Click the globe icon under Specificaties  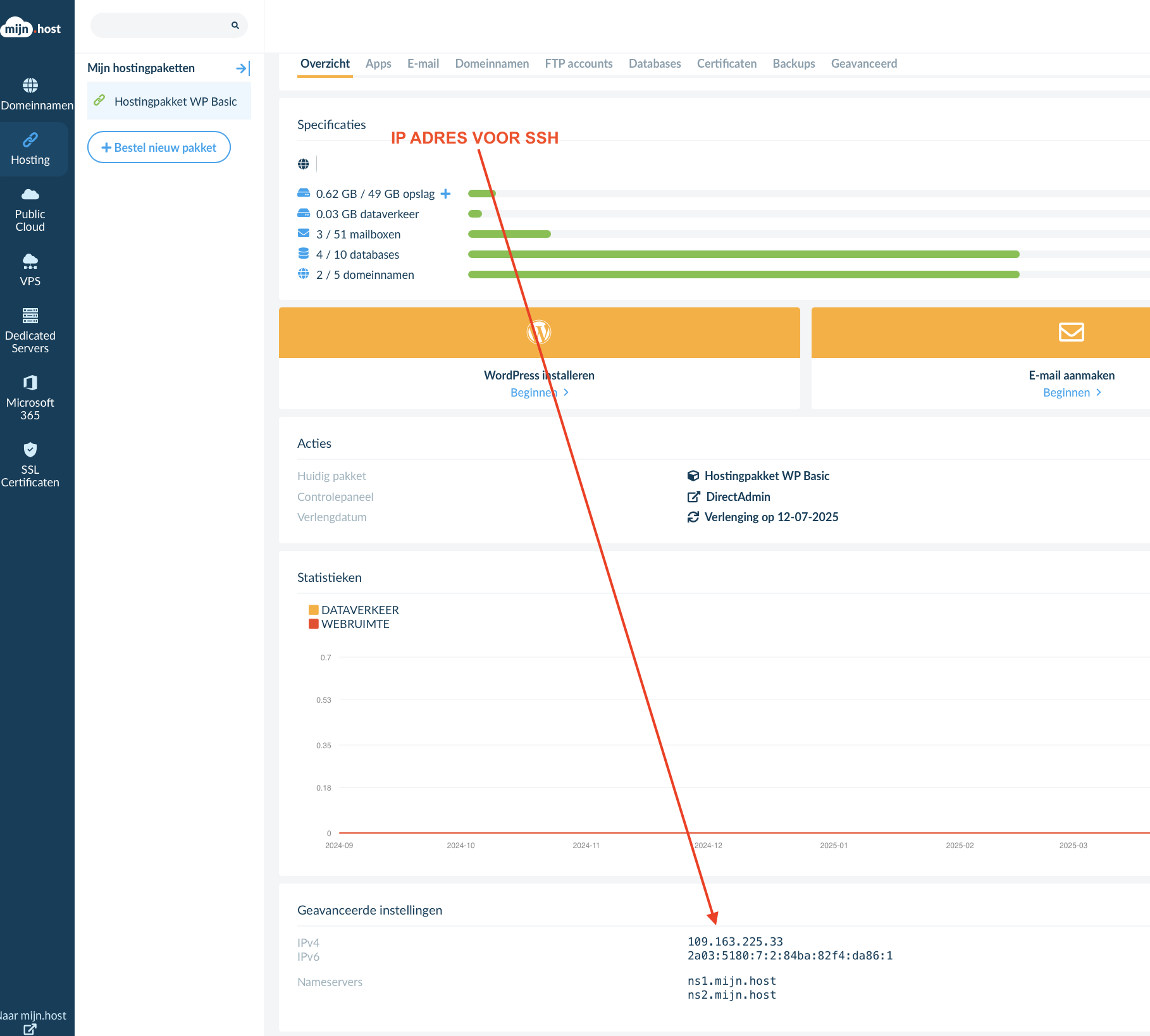pos(304,164)
